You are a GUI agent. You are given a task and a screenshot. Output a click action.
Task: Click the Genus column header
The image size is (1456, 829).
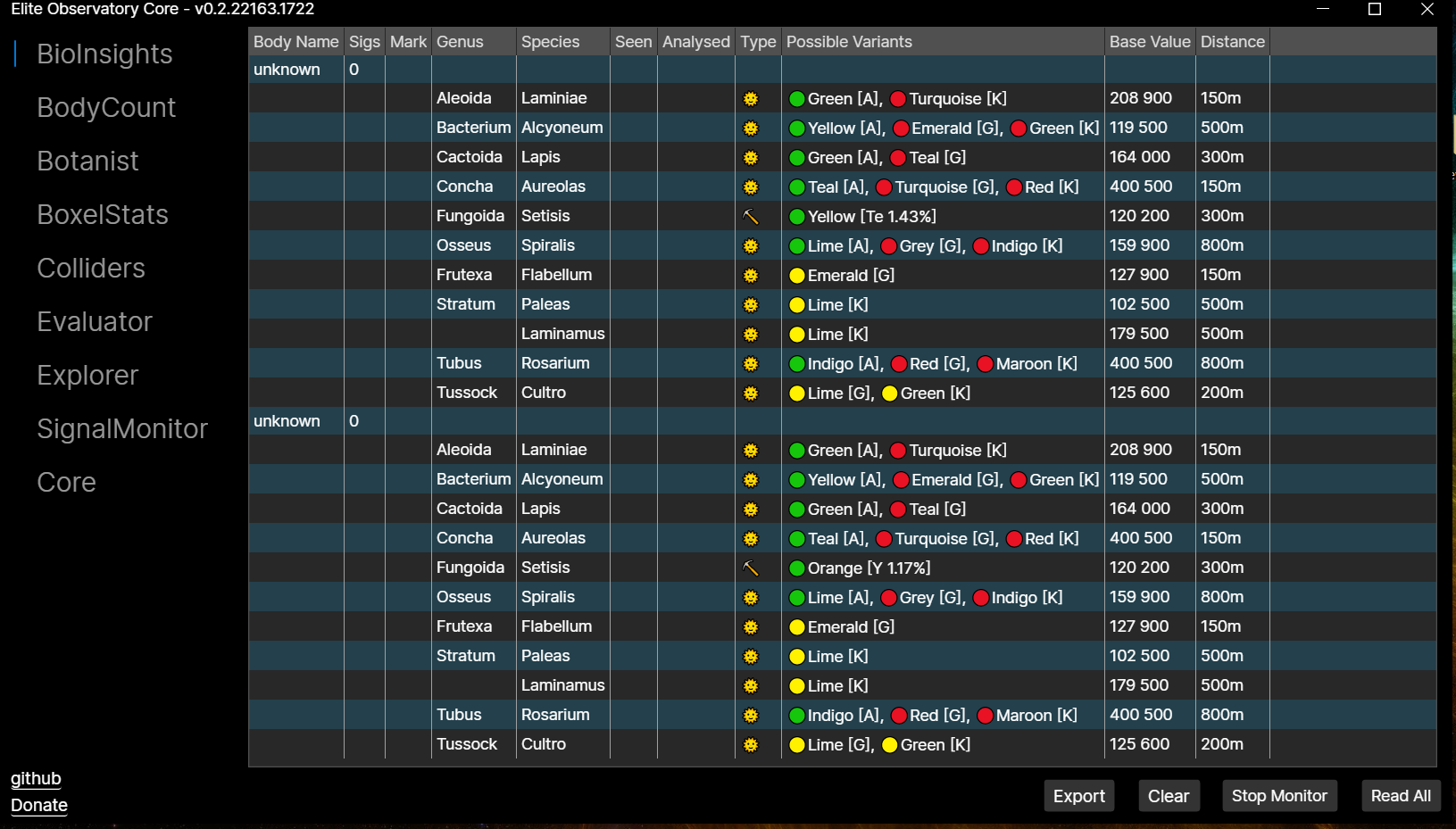[x=474, y=42]
